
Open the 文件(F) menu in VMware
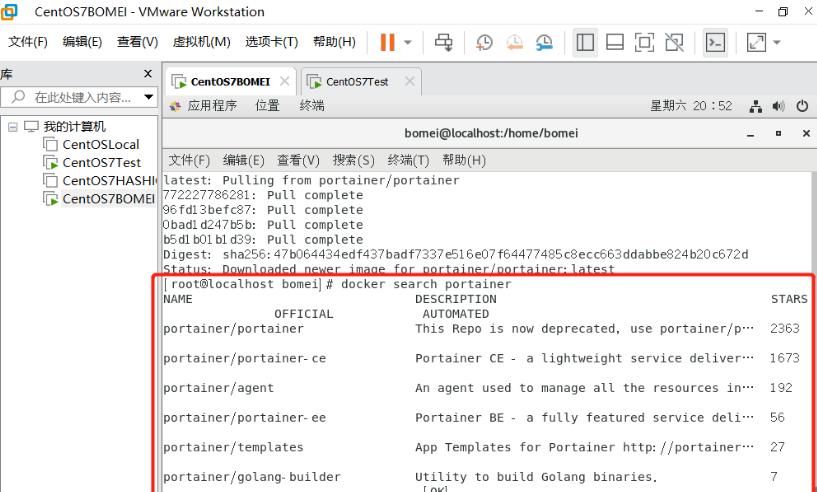tap(28, 42)
